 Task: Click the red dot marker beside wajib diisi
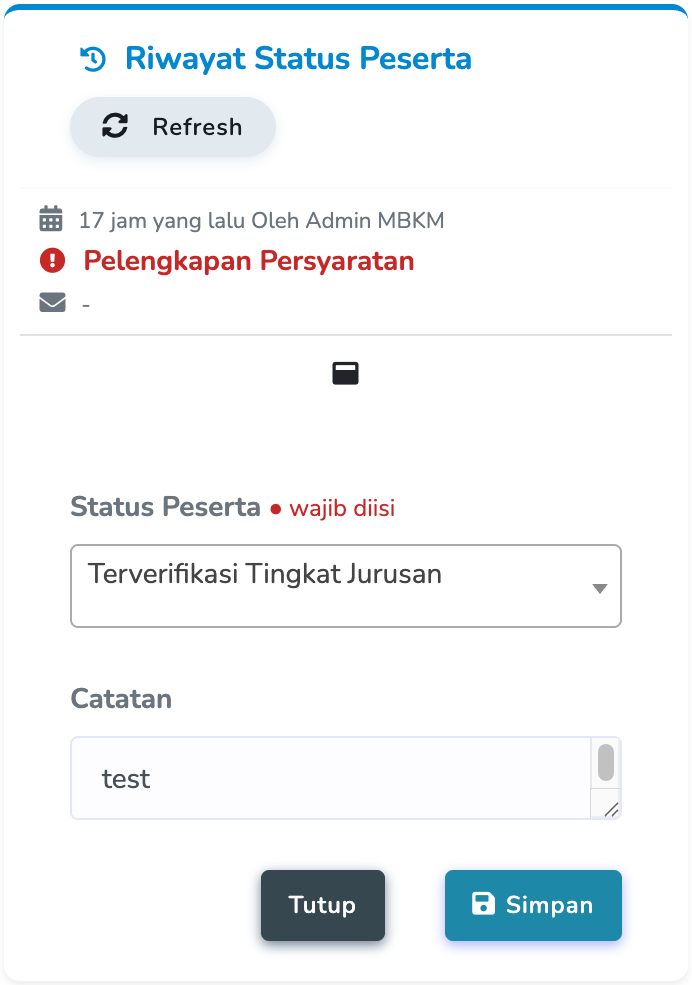coord(275,508)
